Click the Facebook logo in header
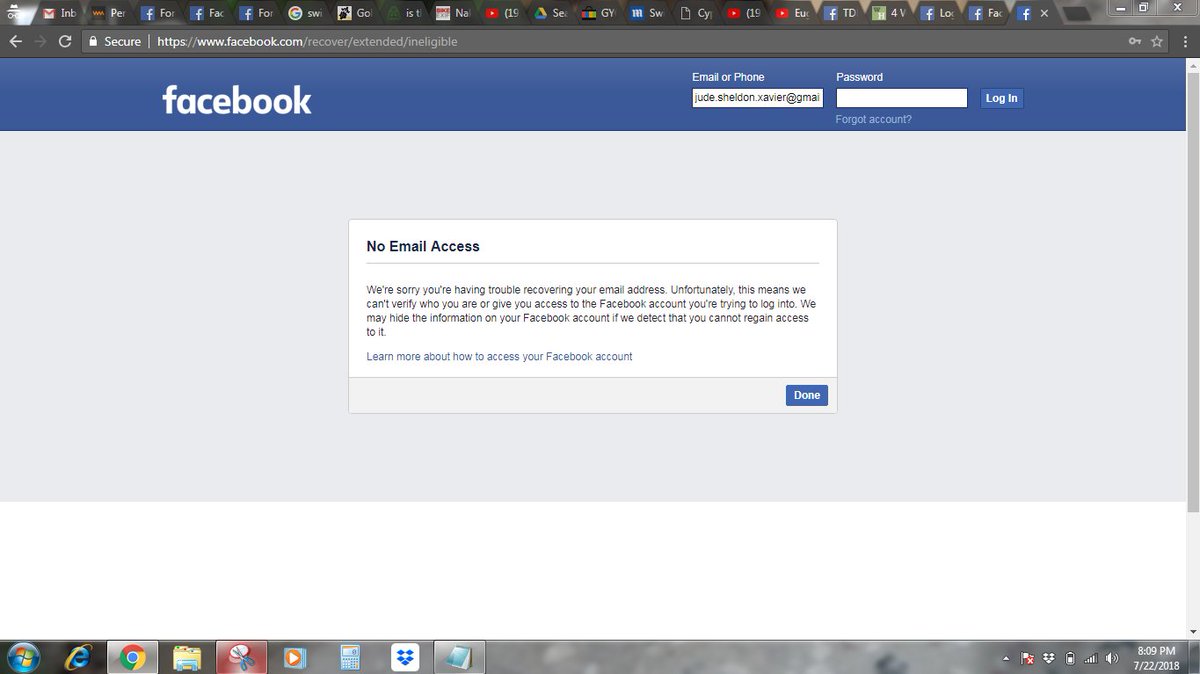Viewport: 1200px width, 674px height. pos(237,100)
